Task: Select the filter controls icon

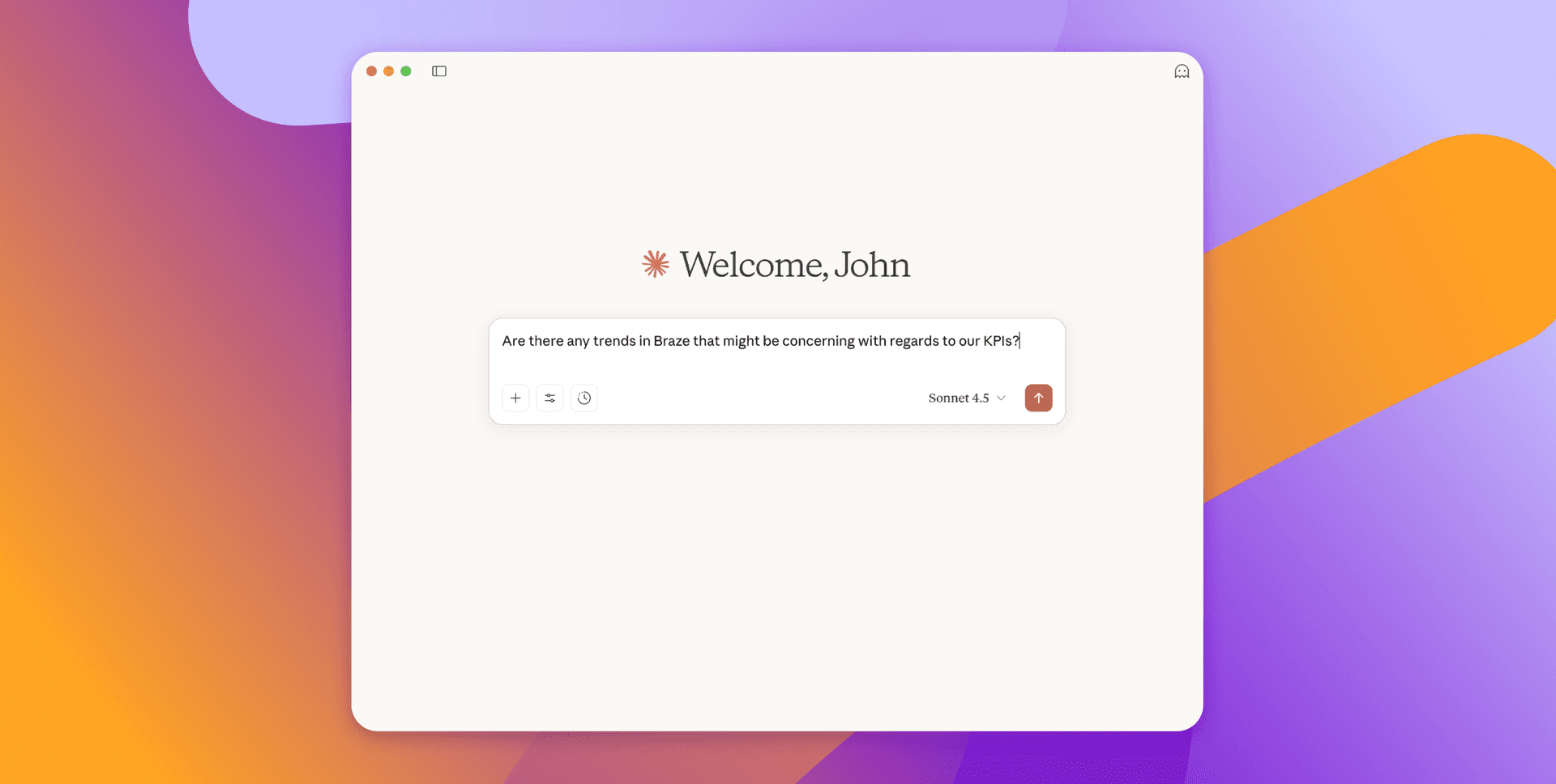Action: click(549, 398)
